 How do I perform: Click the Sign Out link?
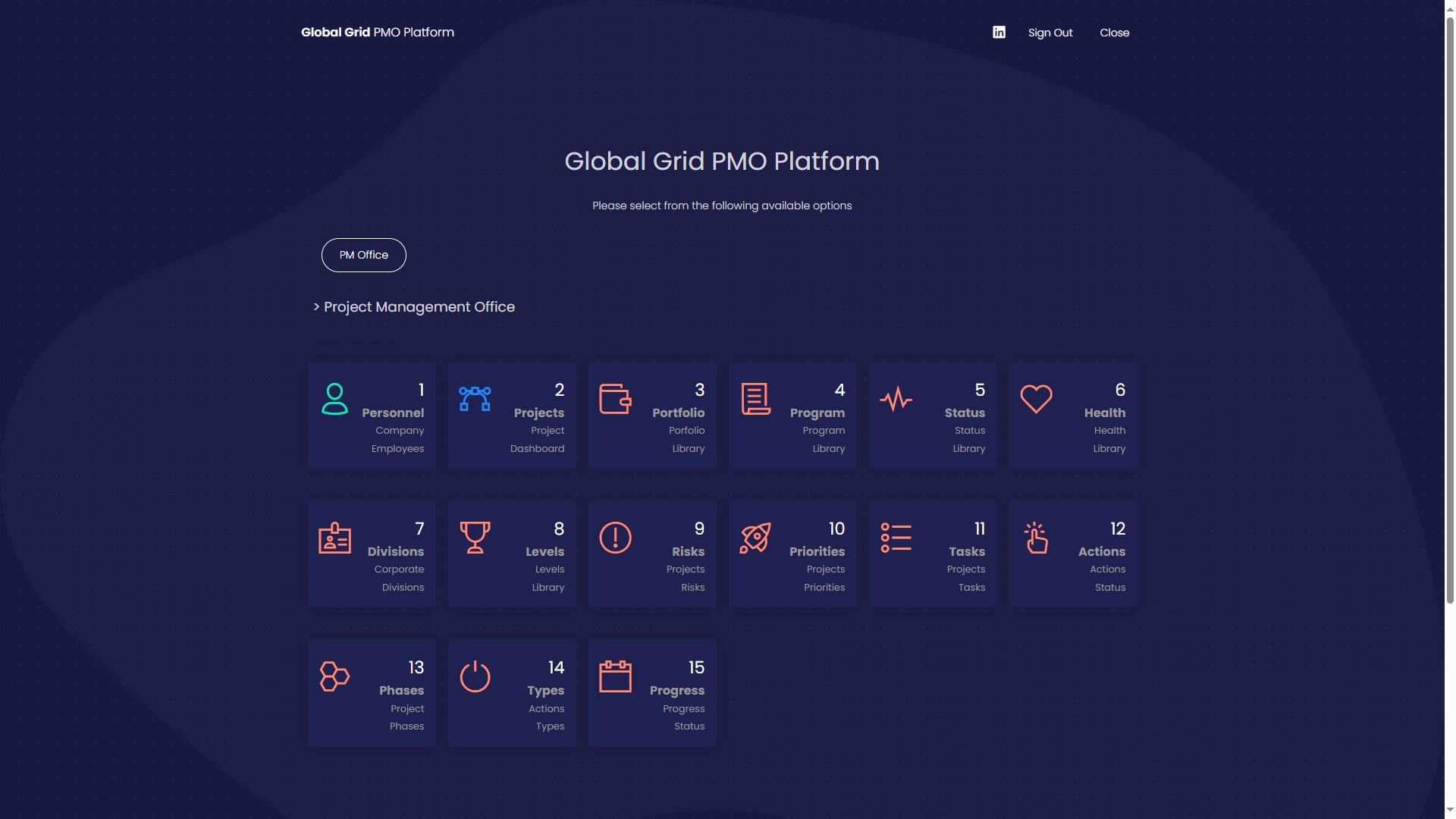(1050, 33)
